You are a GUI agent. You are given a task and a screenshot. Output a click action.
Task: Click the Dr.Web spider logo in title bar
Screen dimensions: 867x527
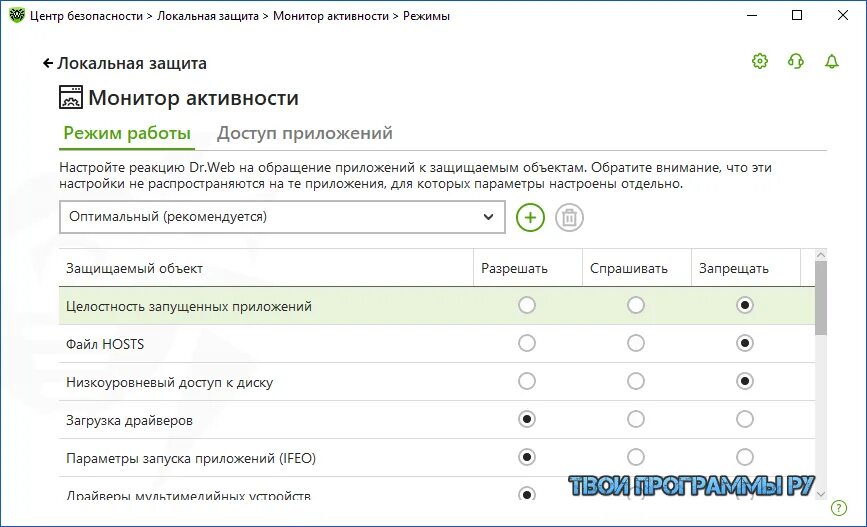click(17, 15)
